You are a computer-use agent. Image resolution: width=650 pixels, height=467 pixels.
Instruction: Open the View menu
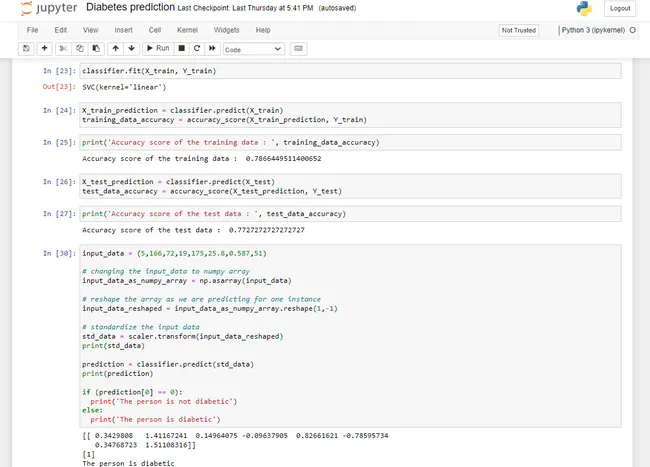[90, 30]
